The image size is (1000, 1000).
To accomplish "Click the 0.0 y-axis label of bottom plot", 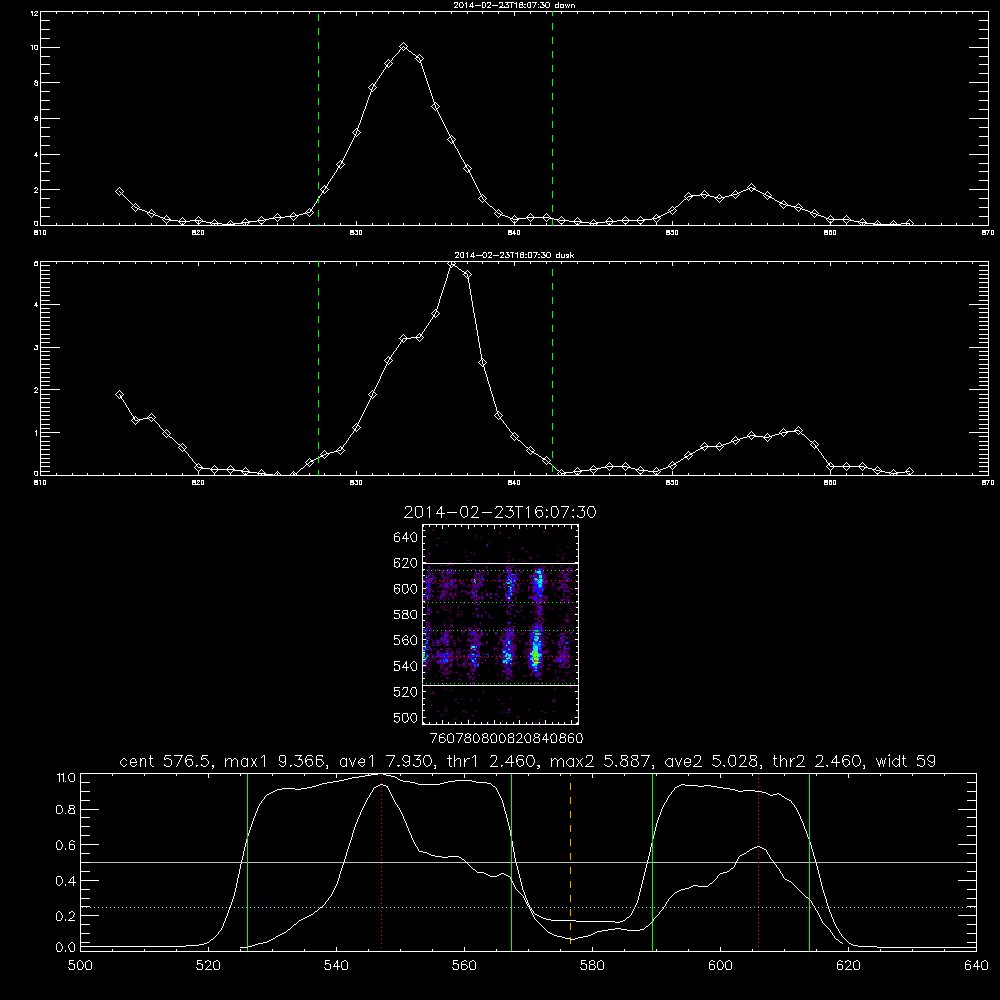I will click(x=65, y=948).
